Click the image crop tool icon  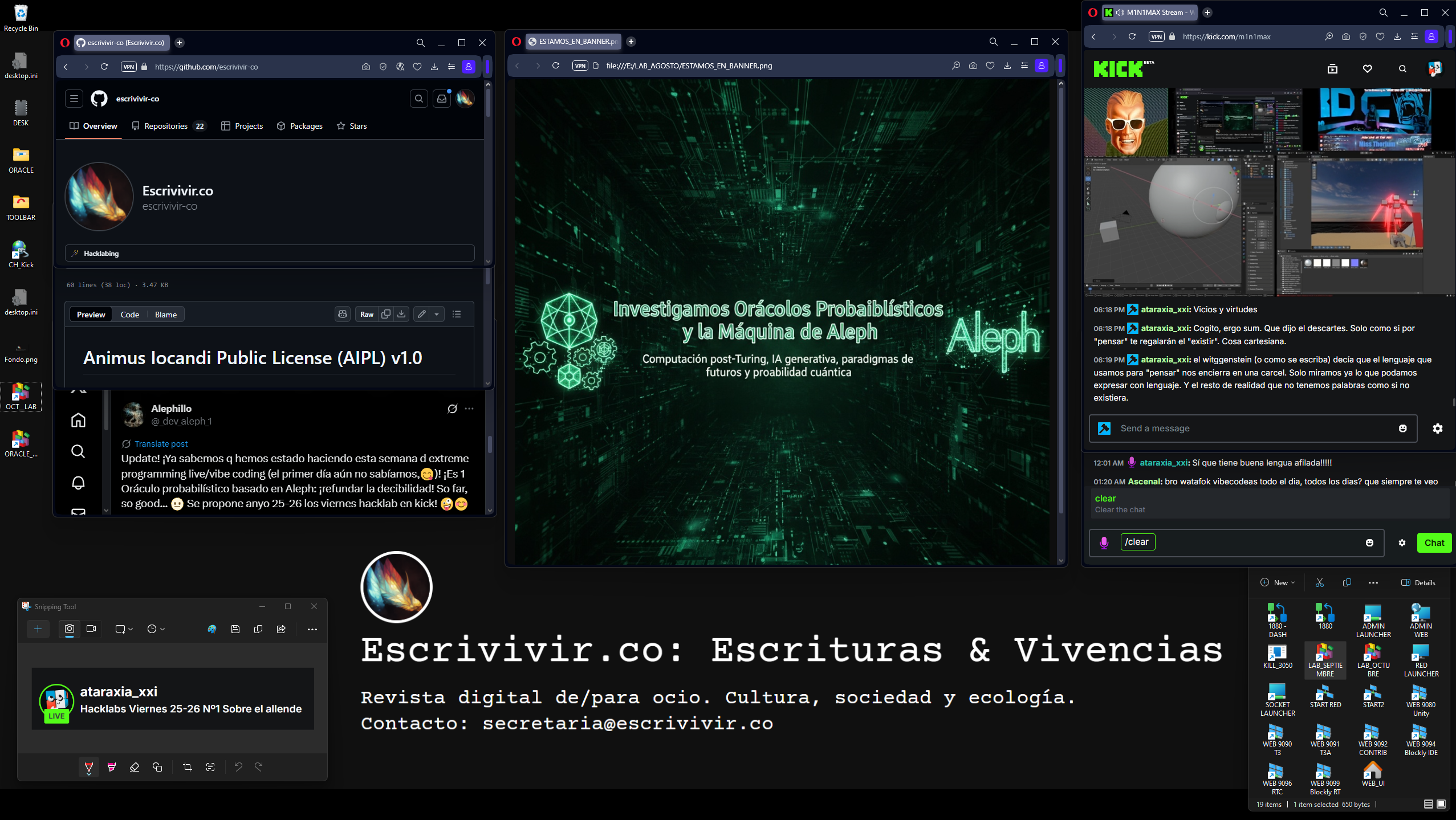pos(187,767)
